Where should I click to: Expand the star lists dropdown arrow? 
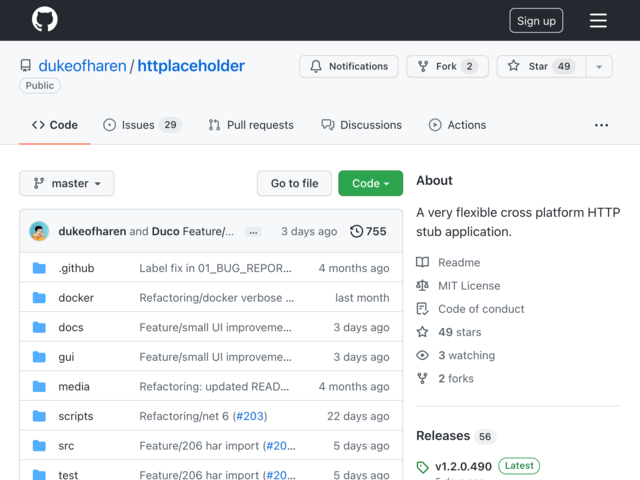point(599,66)
